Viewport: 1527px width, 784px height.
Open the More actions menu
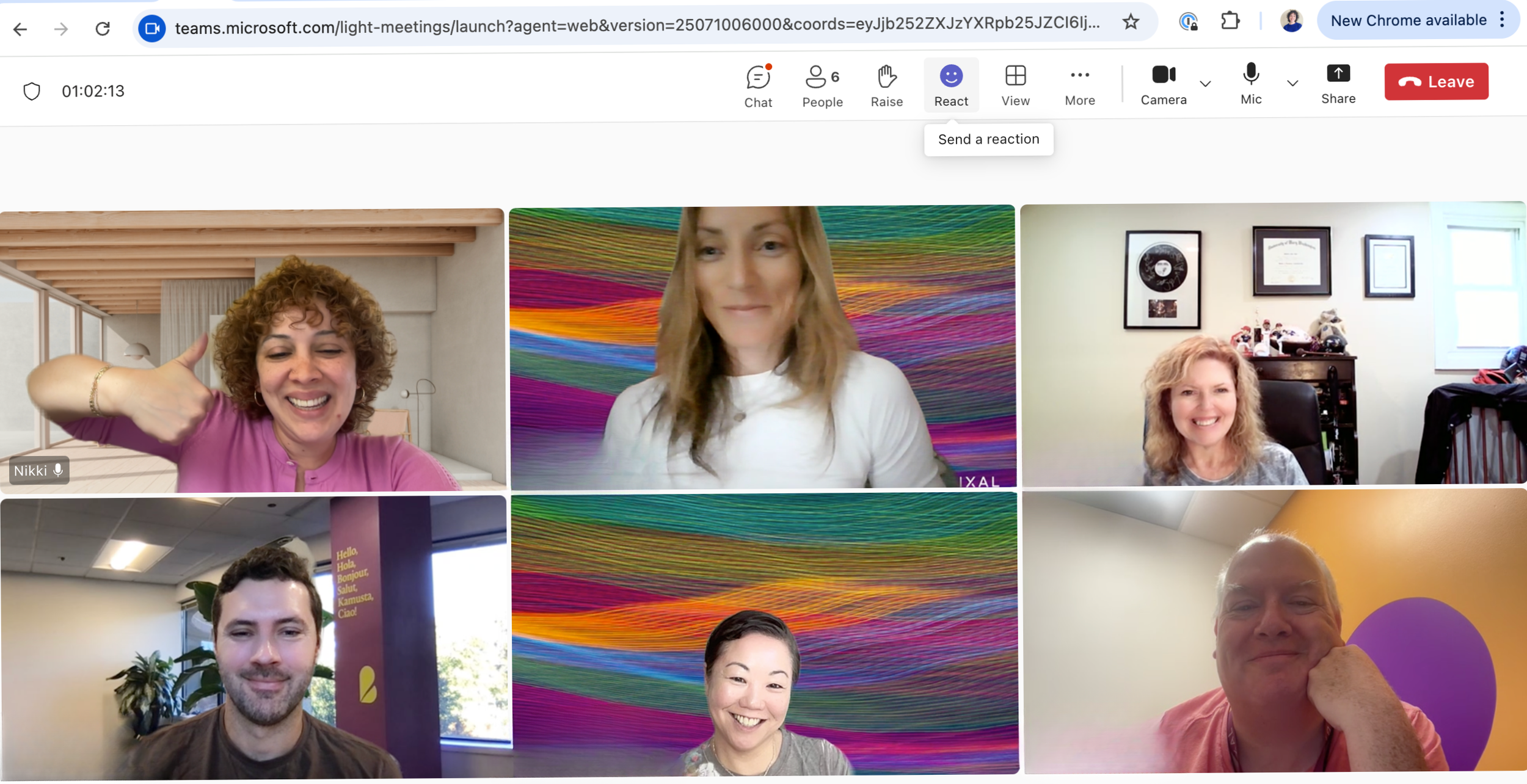(1079, 85)
